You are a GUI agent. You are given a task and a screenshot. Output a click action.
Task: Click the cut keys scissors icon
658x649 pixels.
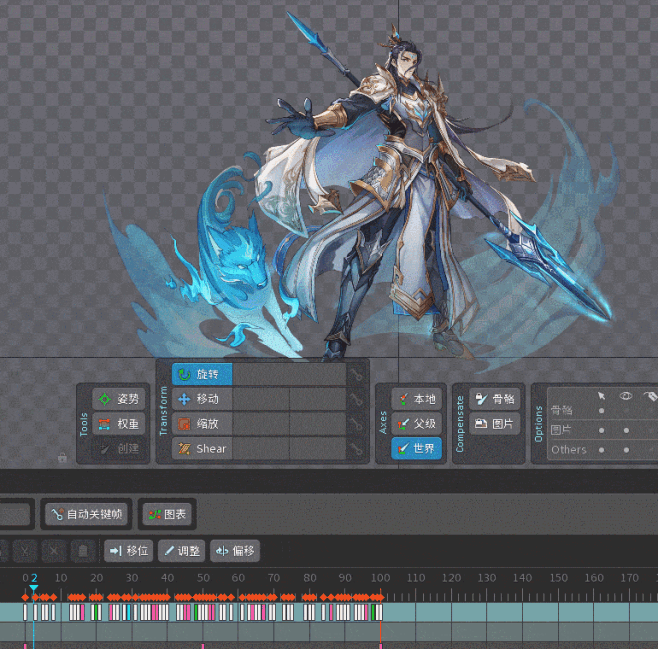[x=26, y=550]
